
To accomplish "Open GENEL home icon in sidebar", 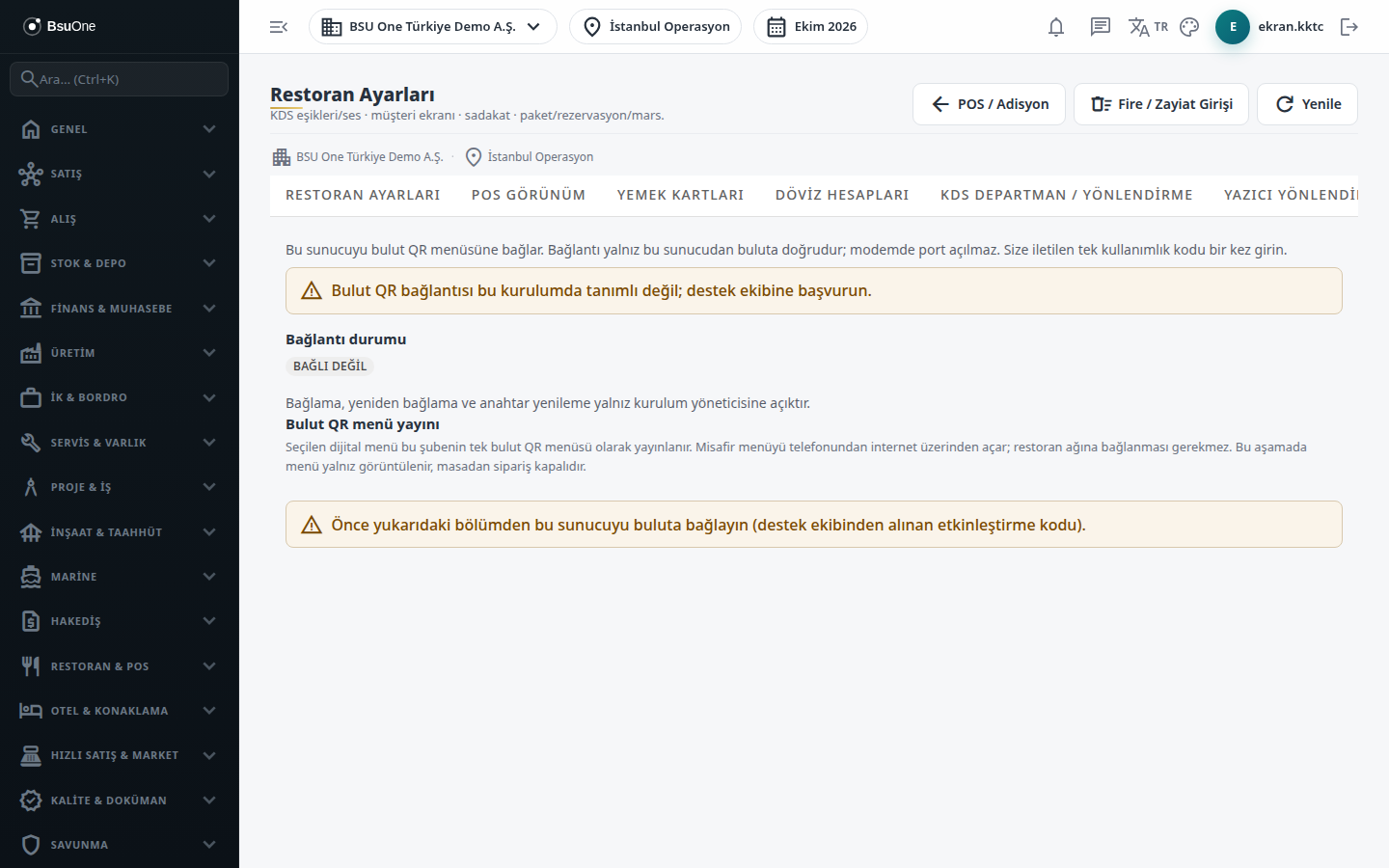I will tap(31, 129).
